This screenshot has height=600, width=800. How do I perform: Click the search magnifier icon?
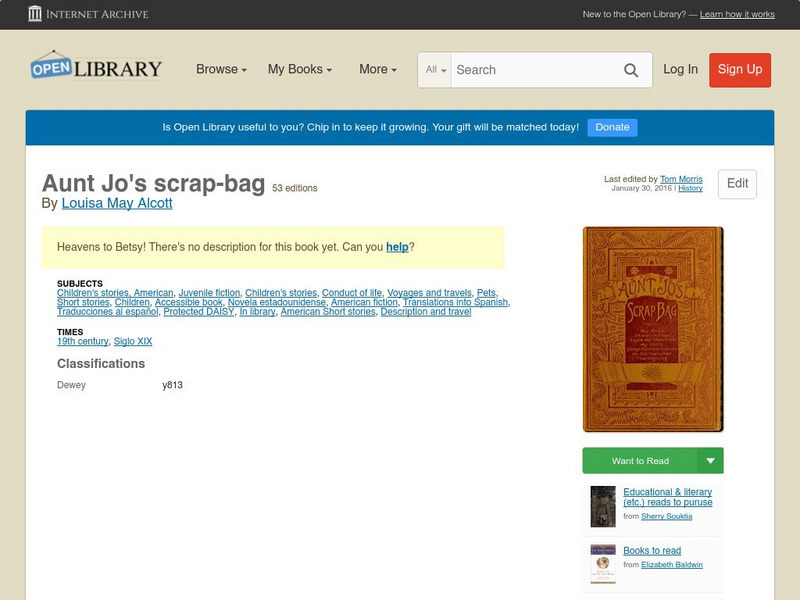631,70
